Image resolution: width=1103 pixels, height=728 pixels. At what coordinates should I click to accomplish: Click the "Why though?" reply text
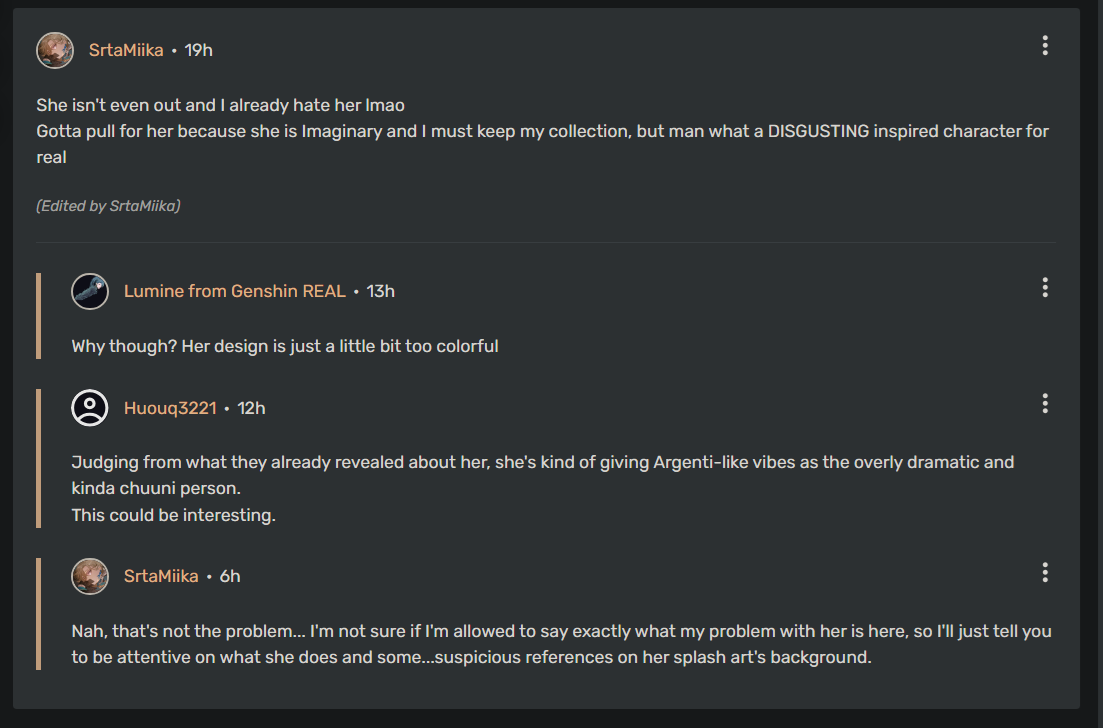285,346
